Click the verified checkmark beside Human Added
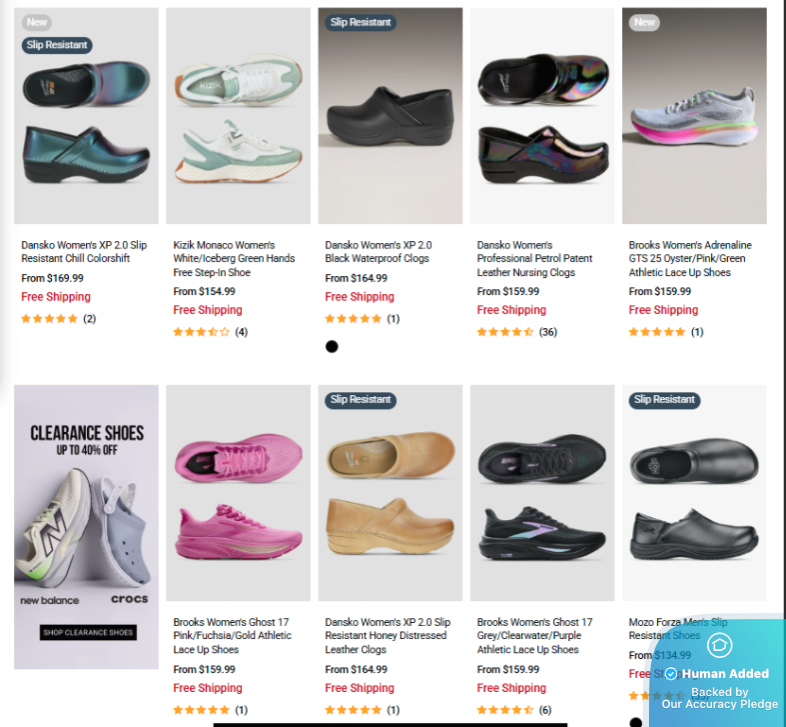This screenshot has width=786, height=727. point(671,673)
